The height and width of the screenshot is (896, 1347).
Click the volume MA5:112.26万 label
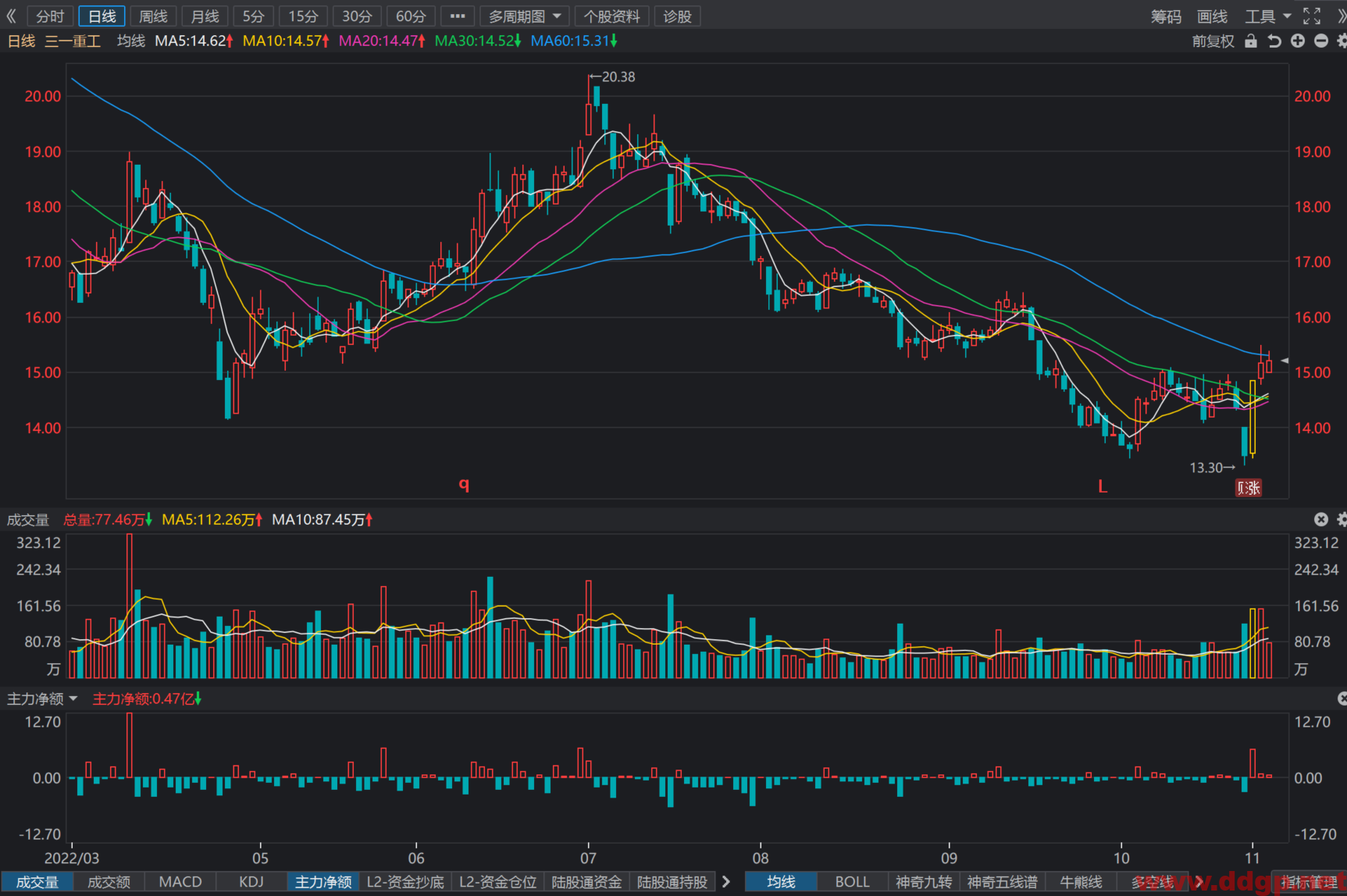[x=212, y=520]
